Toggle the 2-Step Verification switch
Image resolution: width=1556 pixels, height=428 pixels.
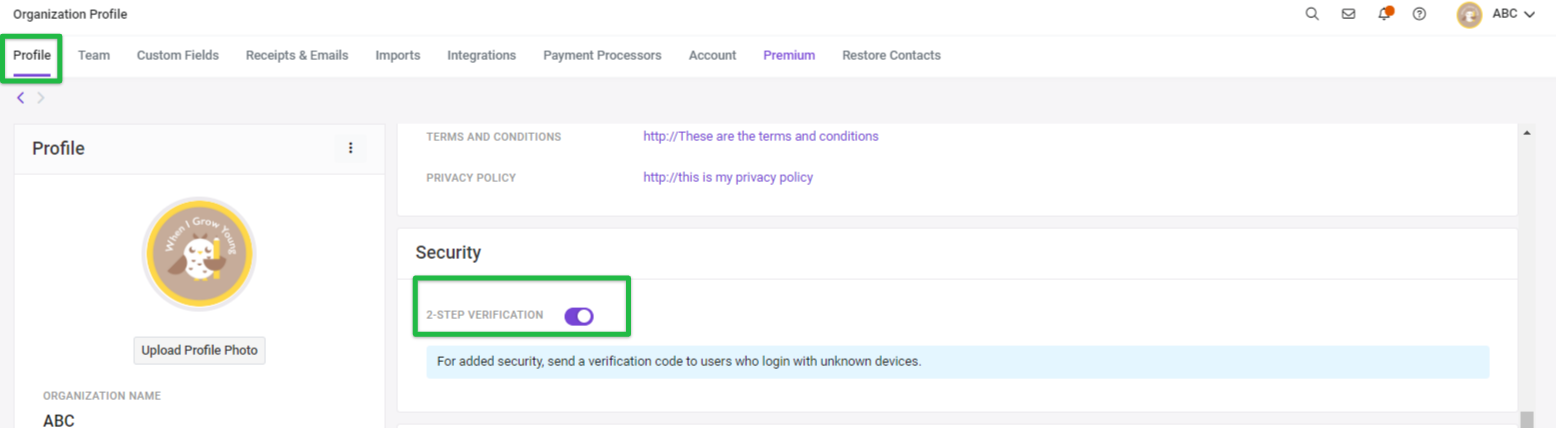click(579, 316)
